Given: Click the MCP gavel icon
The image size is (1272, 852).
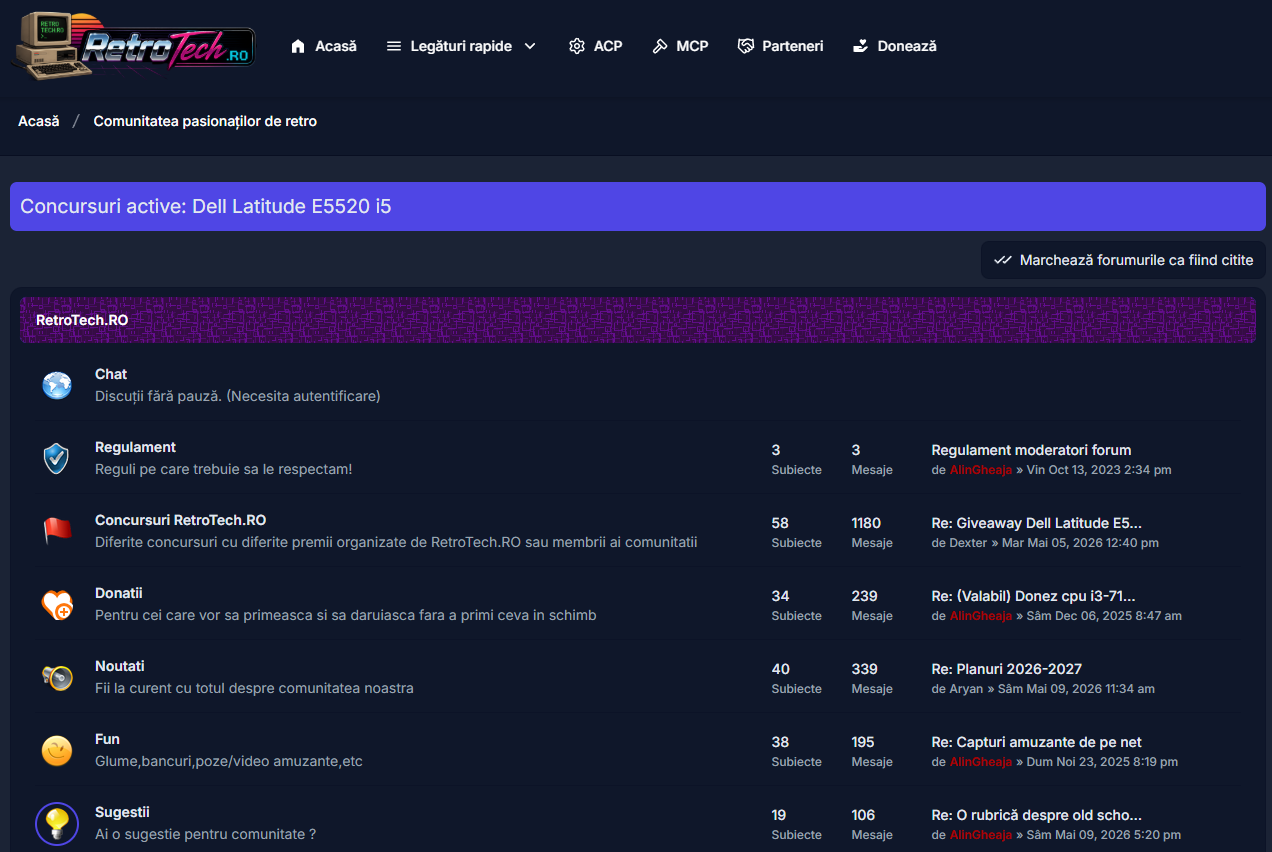Looking at the screenshot, I should pyautogui.click(x=659, y=46).
